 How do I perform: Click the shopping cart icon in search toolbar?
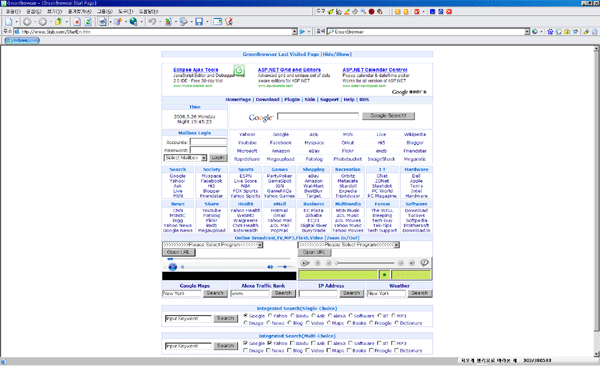coord(575,32)
